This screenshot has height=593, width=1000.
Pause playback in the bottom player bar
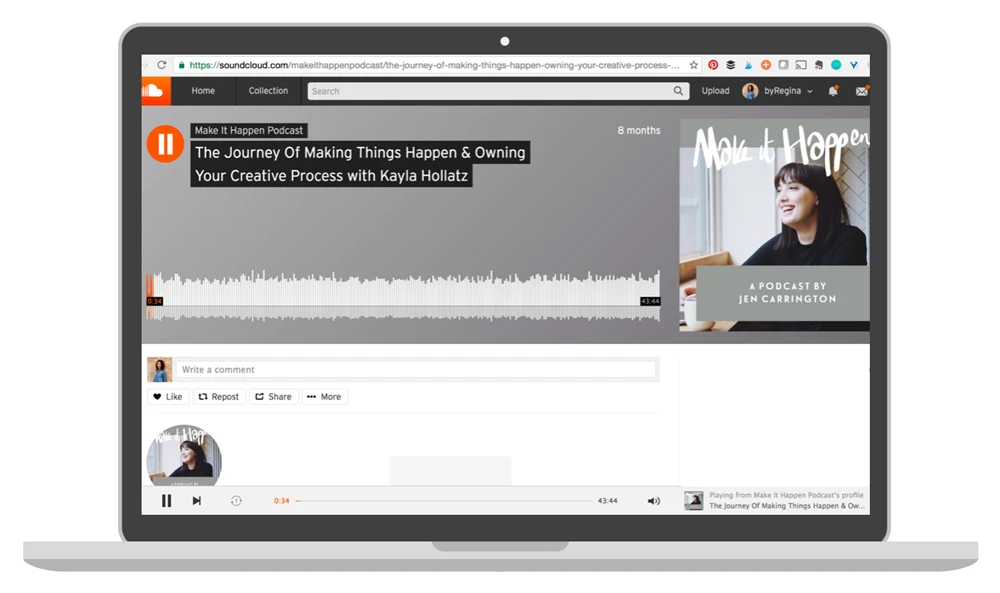click(x=166, y=501)
